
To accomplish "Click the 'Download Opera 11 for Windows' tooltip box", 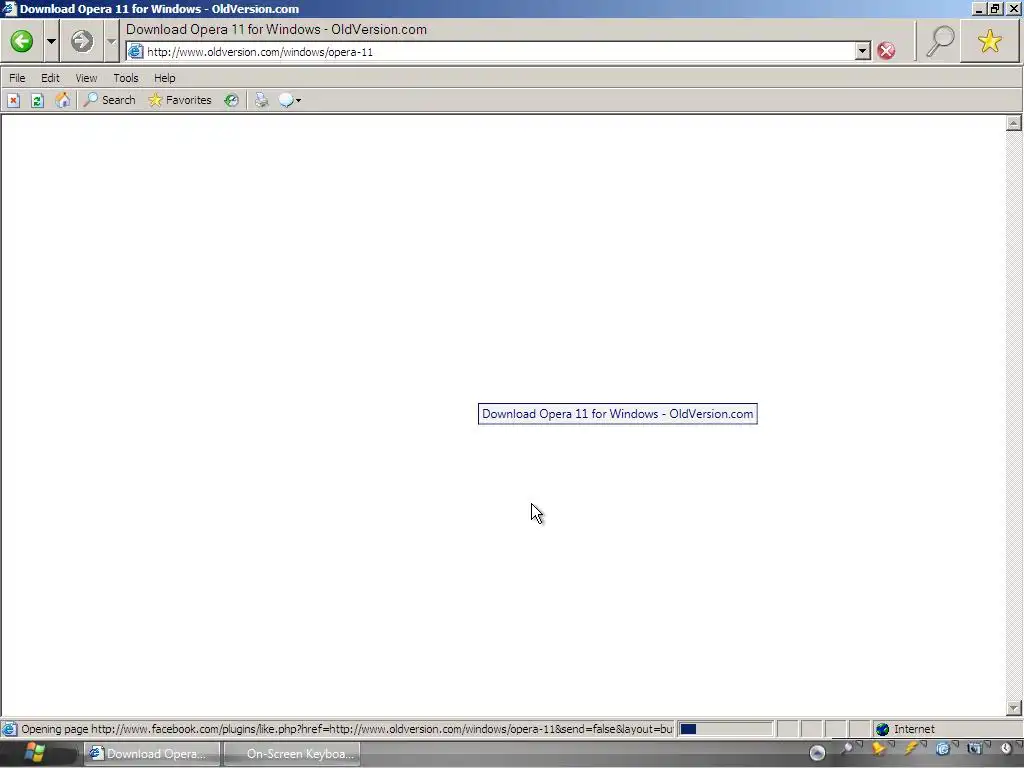I will click(x=618, y=414).
